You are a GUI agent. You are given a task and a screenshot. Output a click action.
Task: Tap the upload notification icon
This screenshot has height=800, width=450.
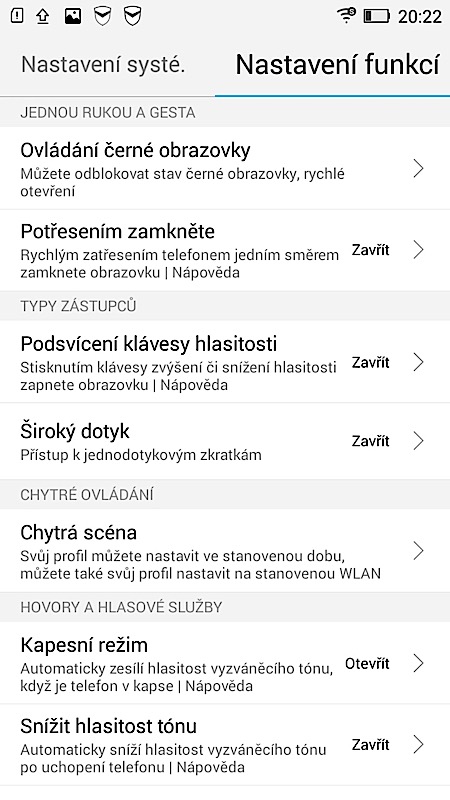pos(43,16)
